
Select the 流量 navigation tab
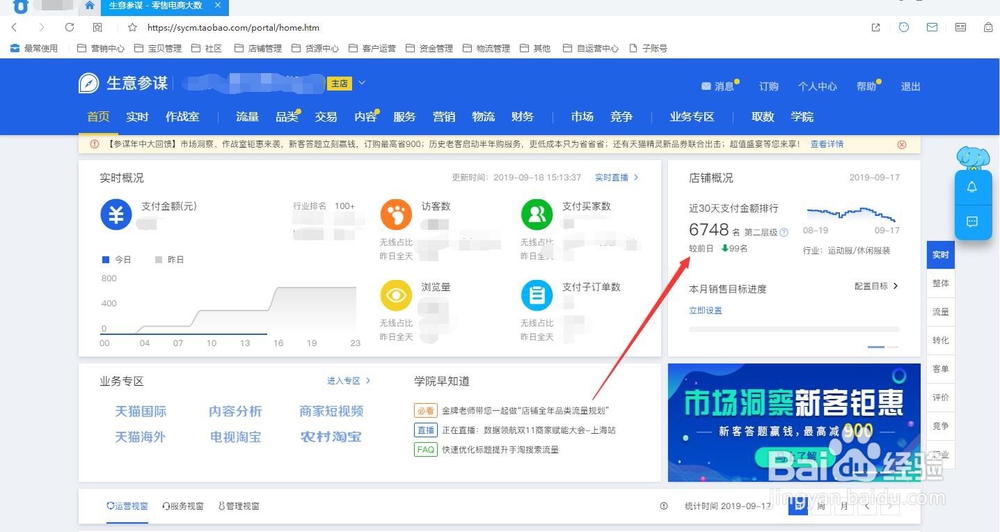(x=247, y=117)
